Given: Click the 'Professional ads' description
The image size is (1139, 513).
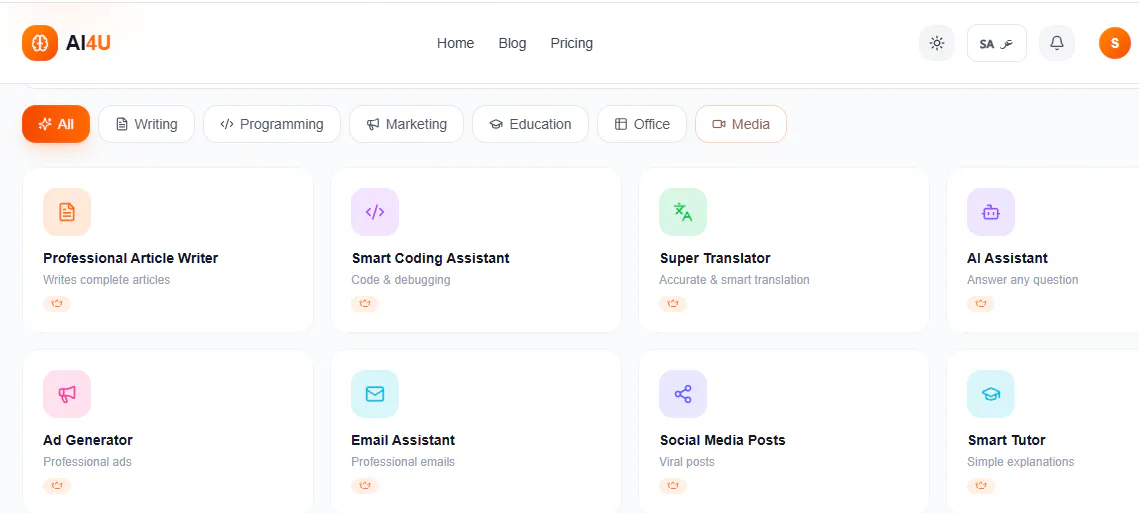Looking at the screenshot, I should [x=87, y=461].
